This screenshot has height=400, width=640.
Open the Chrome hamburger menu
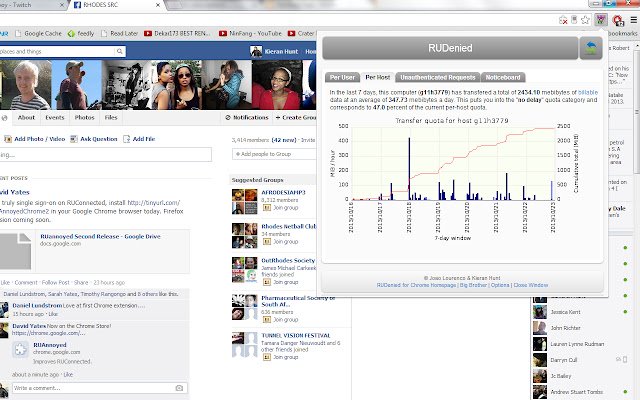[x=633, y=20]
